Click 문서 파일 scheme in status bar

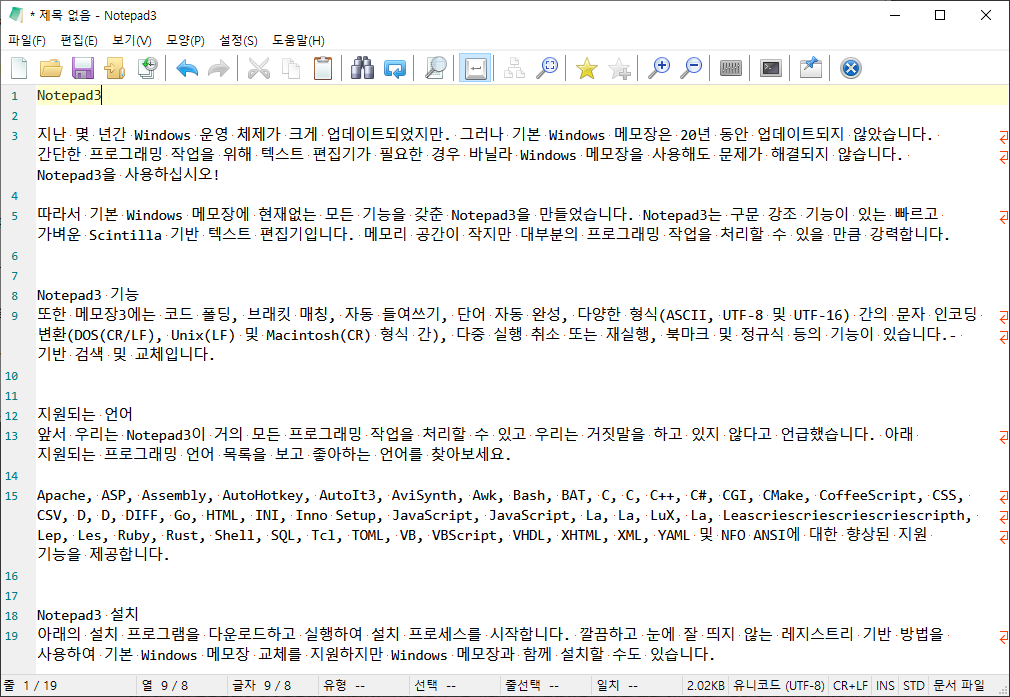(x=959, y=685)
